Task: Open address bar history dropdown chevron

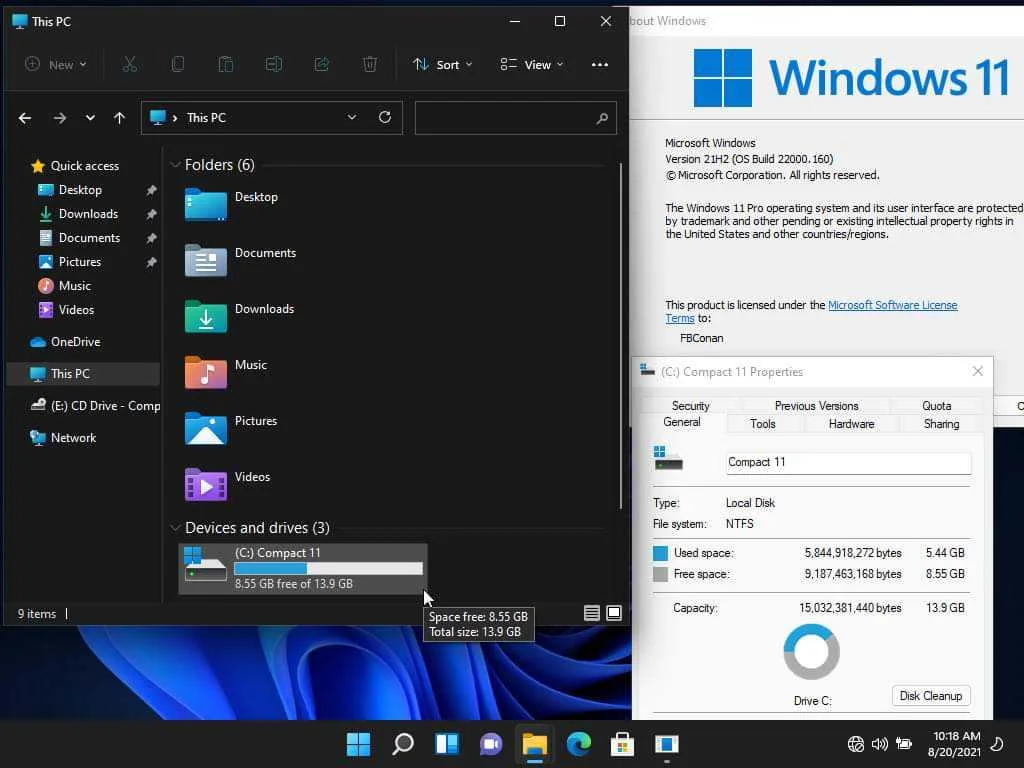Action: (352, 117)
